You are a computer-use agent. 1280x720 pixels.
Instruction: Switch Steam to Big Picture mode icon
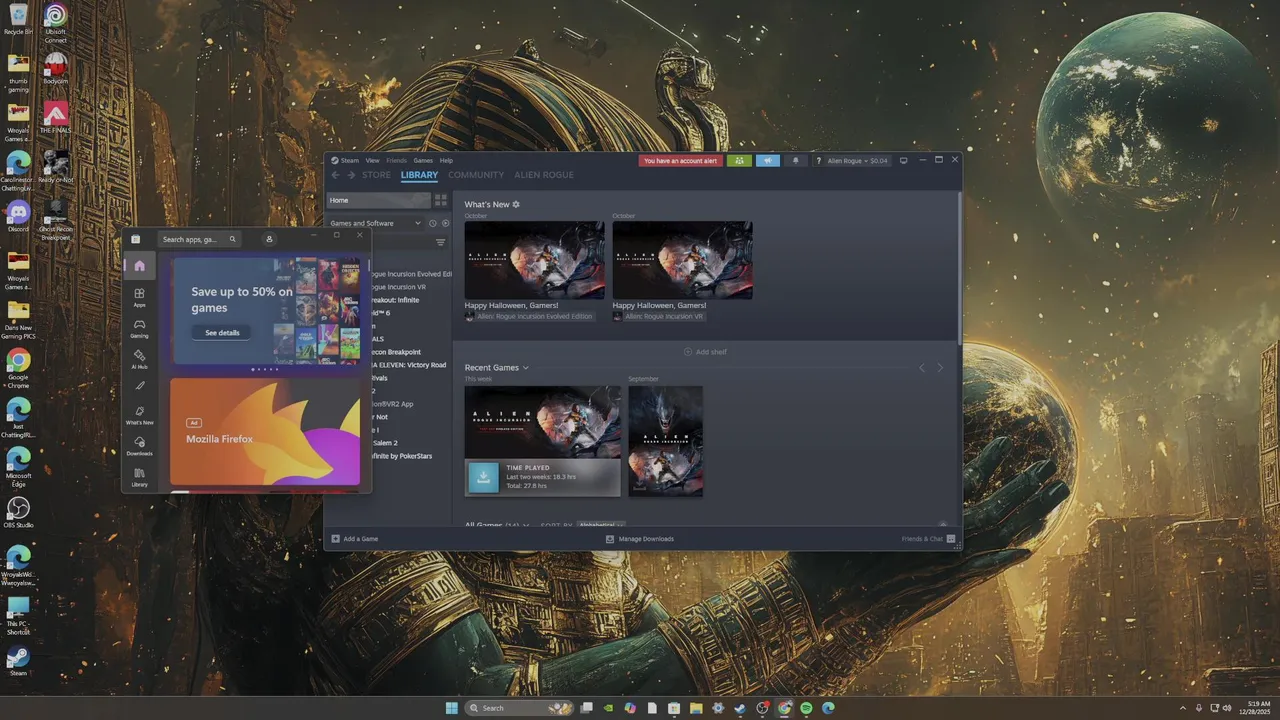tap(903, 160)
